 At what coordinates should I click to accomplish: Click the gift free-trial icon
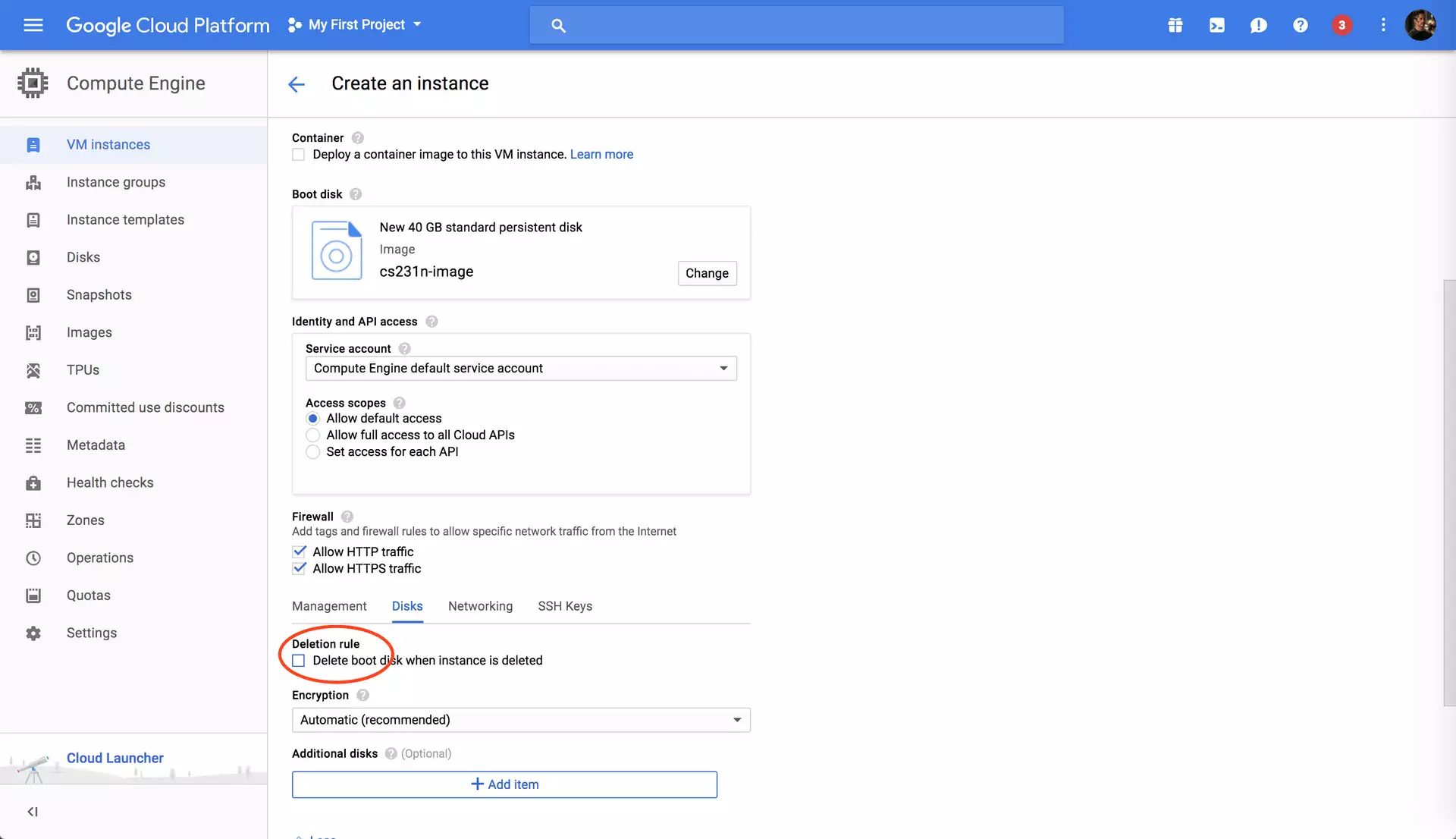[1175, 25]
